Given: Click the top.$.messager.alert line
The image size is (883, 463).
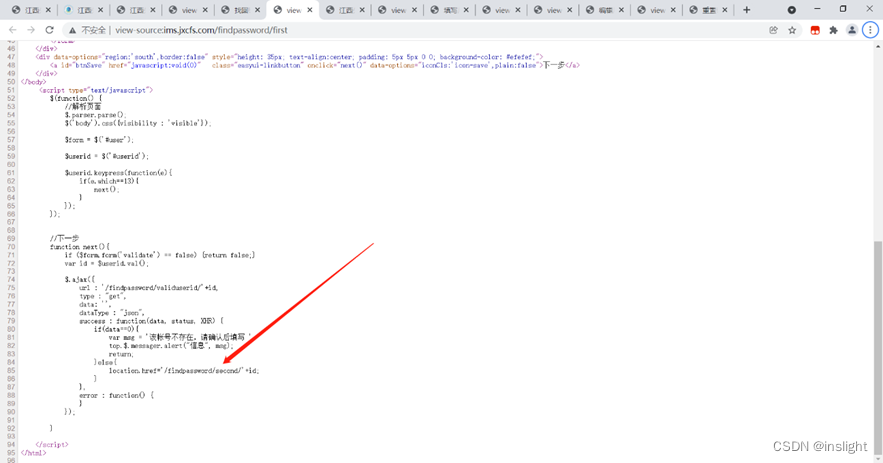Looking at the screenshot, I should [x=170, y=345].
